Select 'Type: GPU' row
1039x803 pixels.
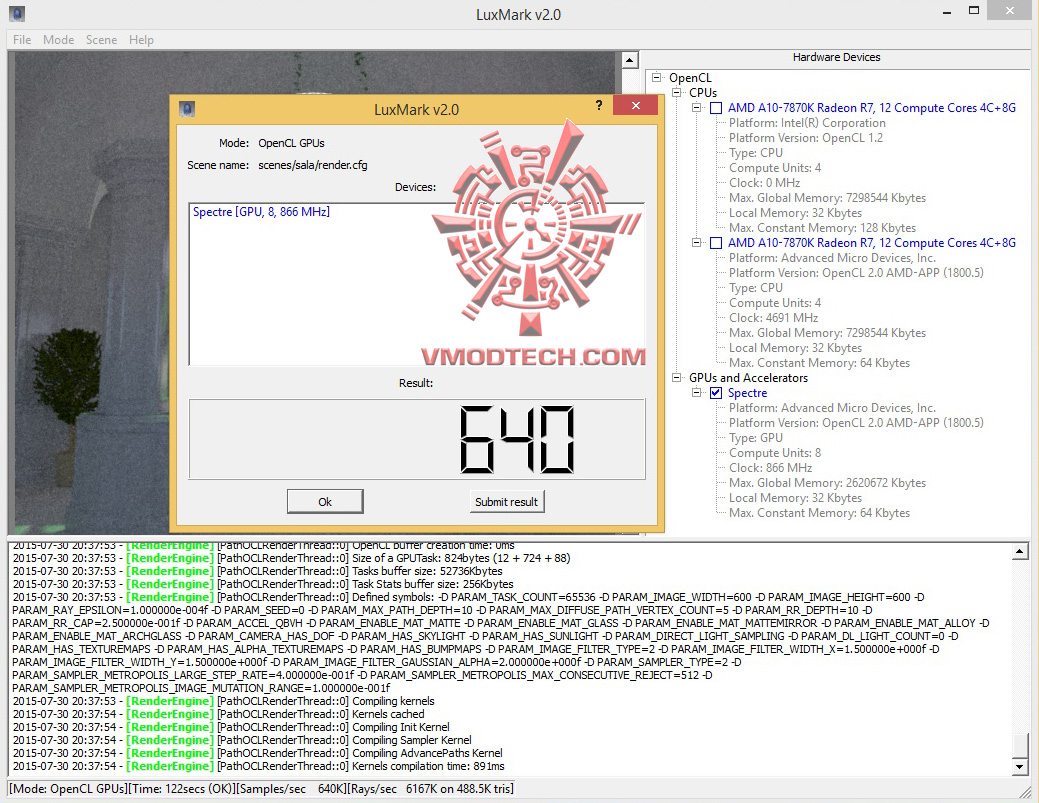tap(755, 438)
